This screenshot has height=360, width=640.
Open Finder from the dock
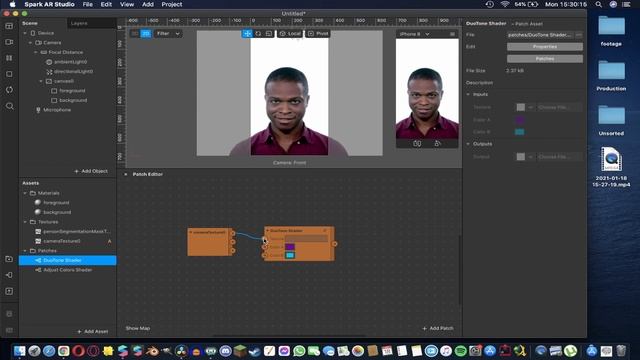(19, 351)
